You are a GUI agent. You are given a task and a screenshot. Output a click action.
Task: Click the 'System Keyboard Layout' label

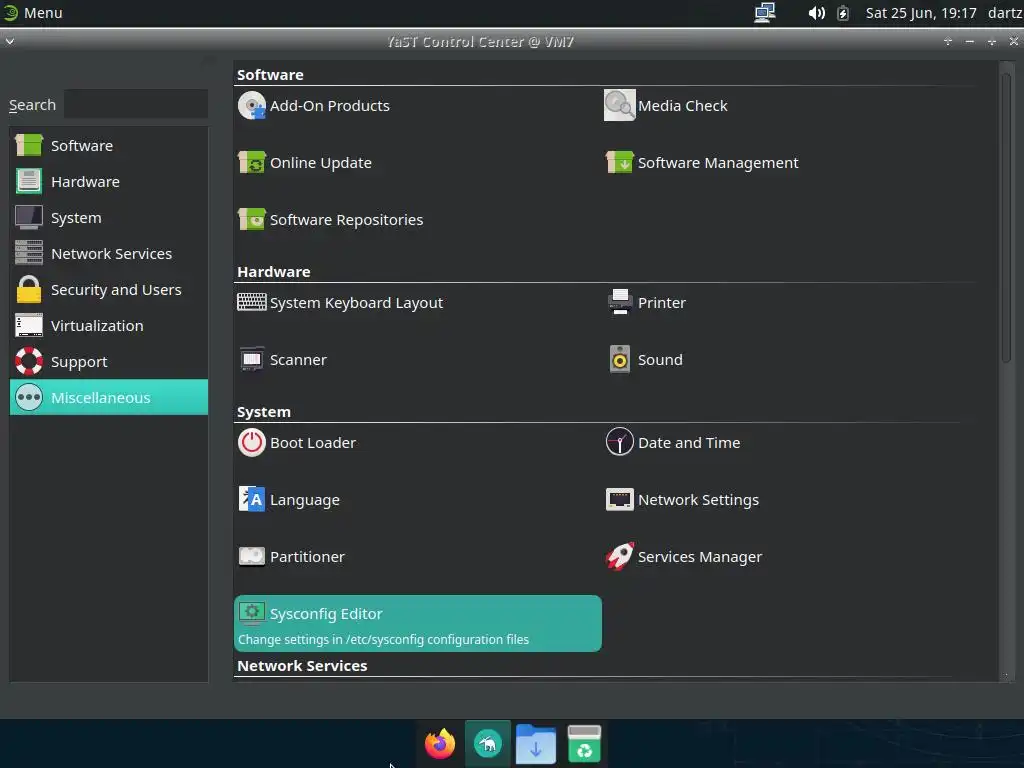(x=356, y=303)
